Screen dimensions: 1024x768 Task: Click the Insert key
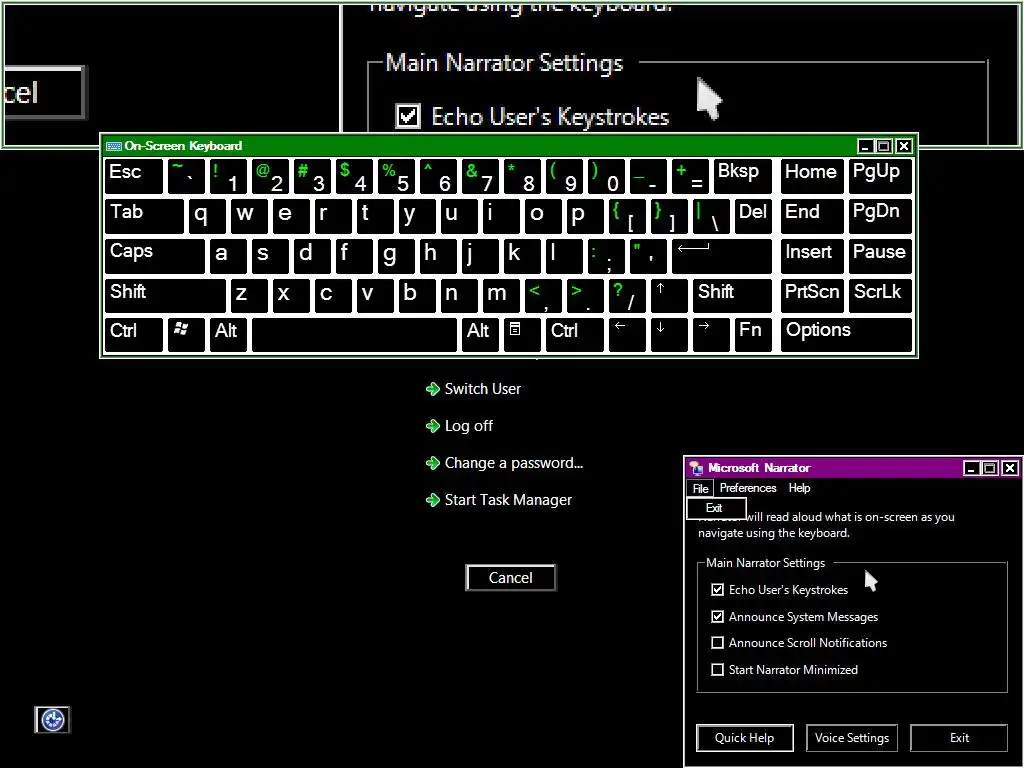pyautogui.click(x=812, y=257)
